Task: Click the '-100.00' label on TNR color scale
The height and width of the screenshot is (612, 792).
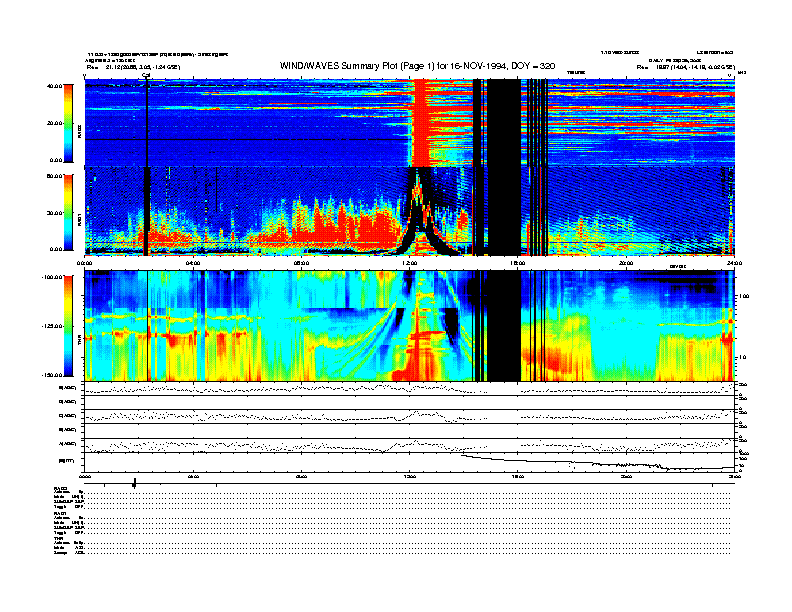Action: [52, 277]
